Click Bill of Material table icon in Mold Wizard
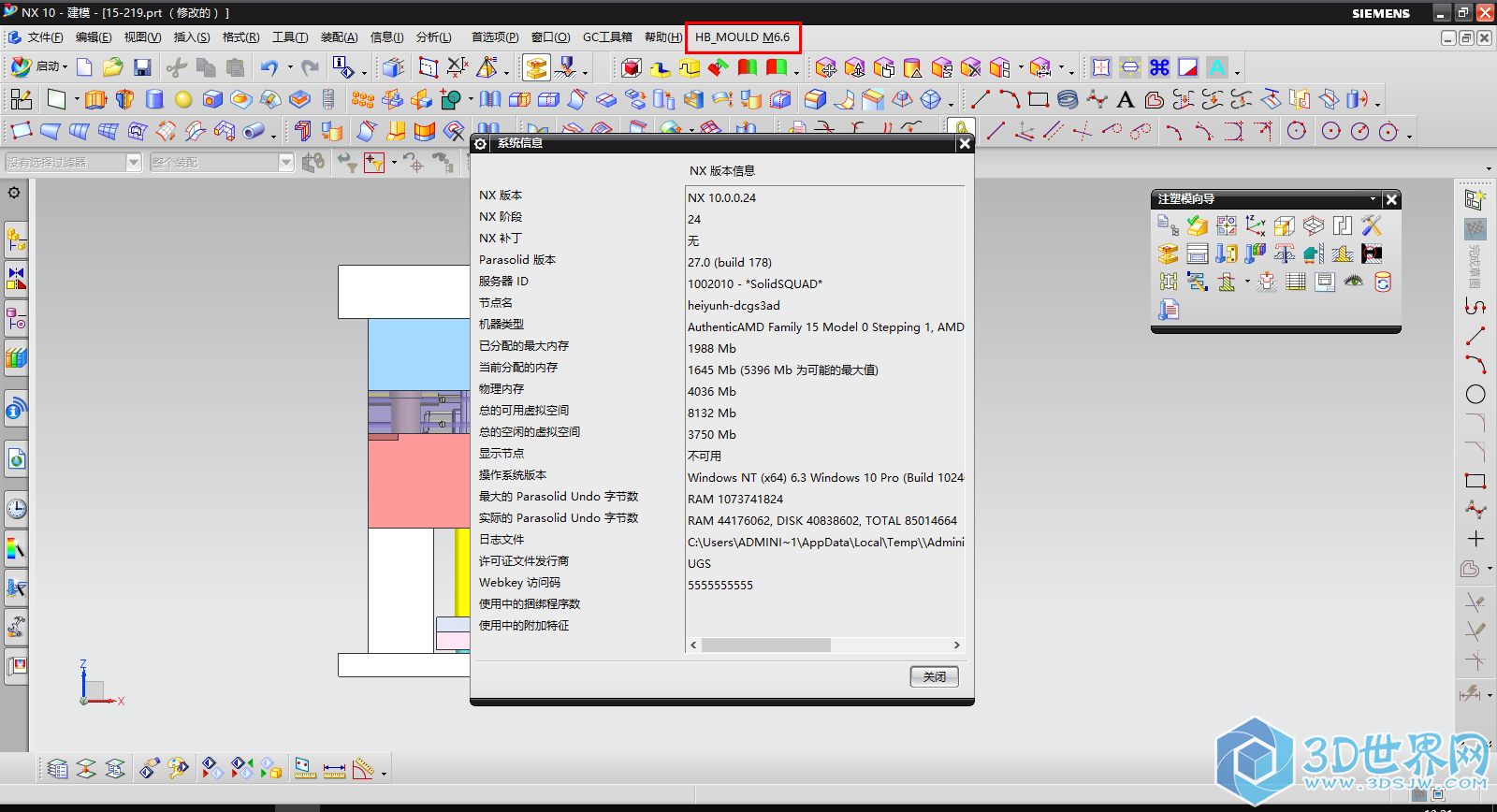 1296,282
